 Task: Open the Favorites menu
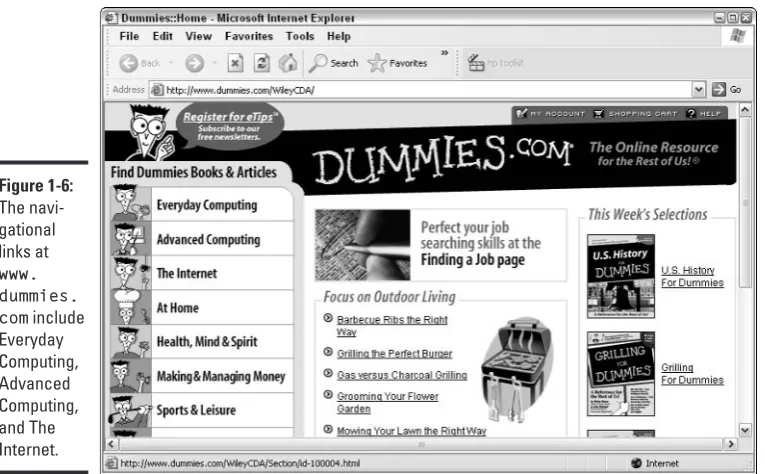point(249,36)
